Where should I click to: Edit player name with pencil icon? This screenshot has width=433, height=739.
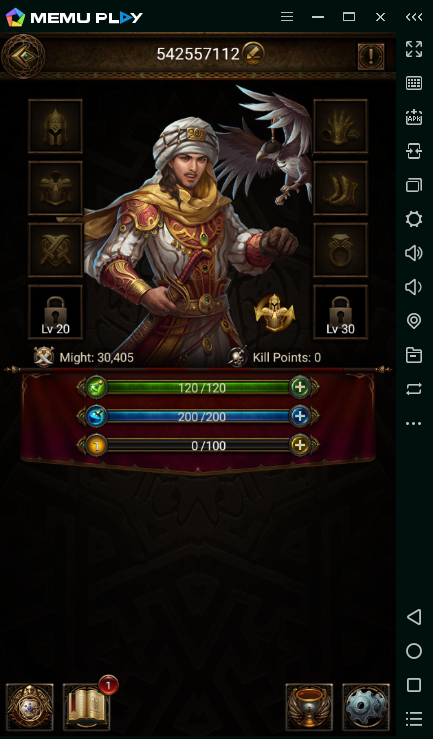253,54
